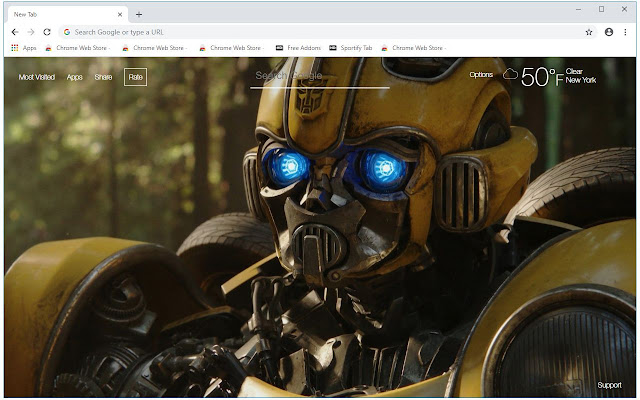Open the last Chrome Web Store bookmark

[413, 48]
